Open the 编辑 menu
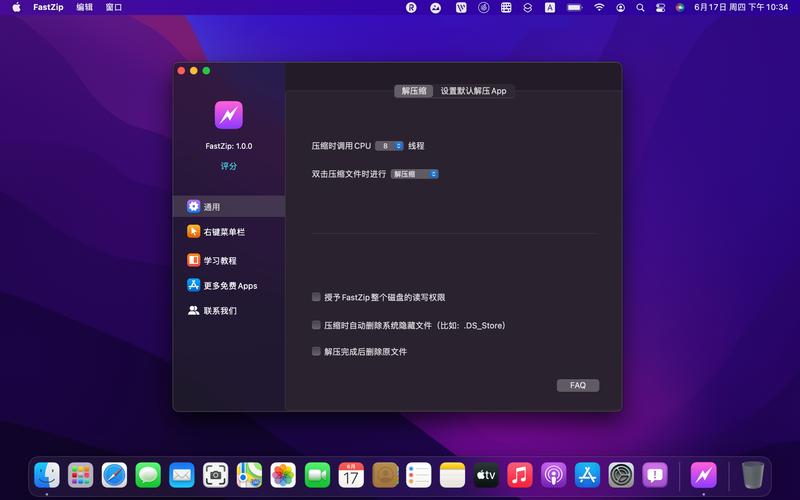The height and width of the screenshot is (500, 800). pos(84,8)
